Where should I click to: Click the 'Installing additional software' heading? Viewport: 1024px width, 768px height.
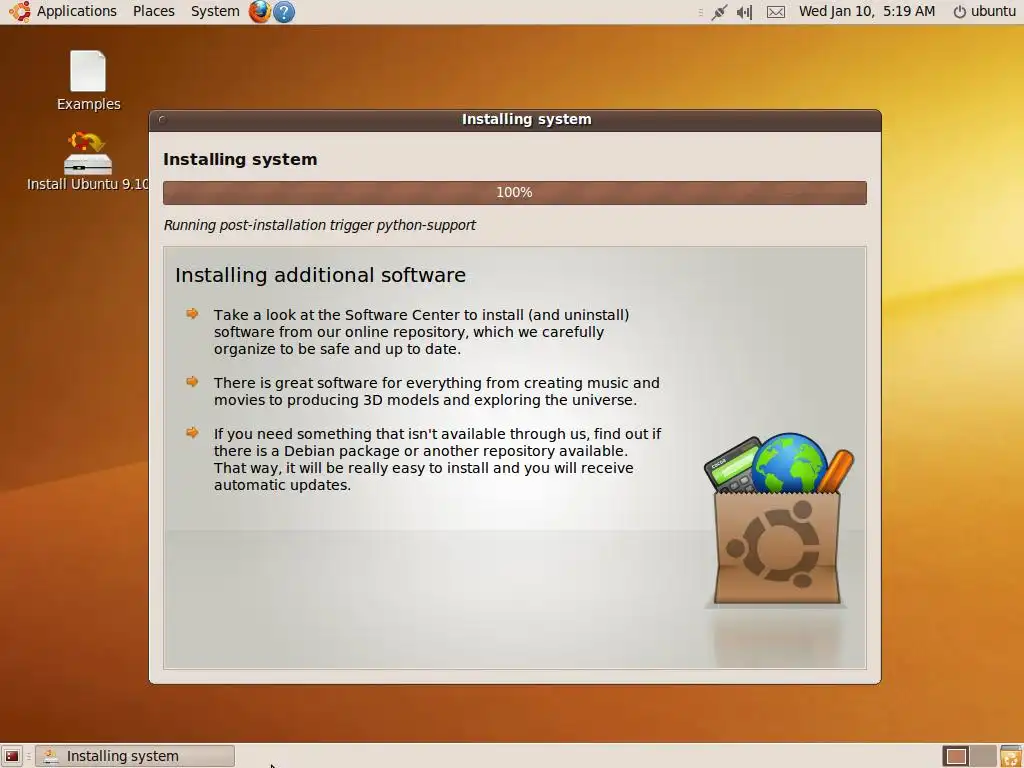(x=320, y=275)
